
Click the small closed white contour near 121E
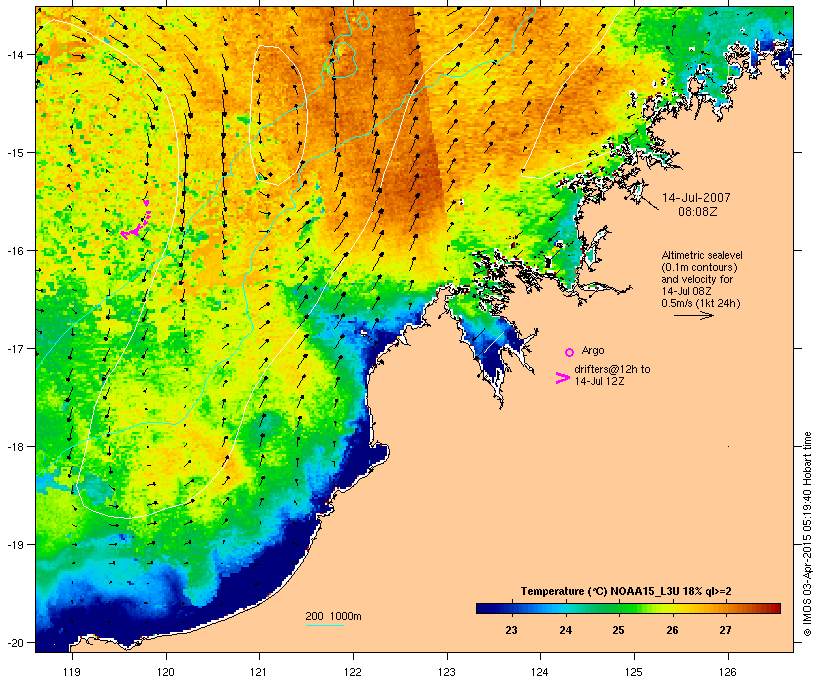coord(278,115)
